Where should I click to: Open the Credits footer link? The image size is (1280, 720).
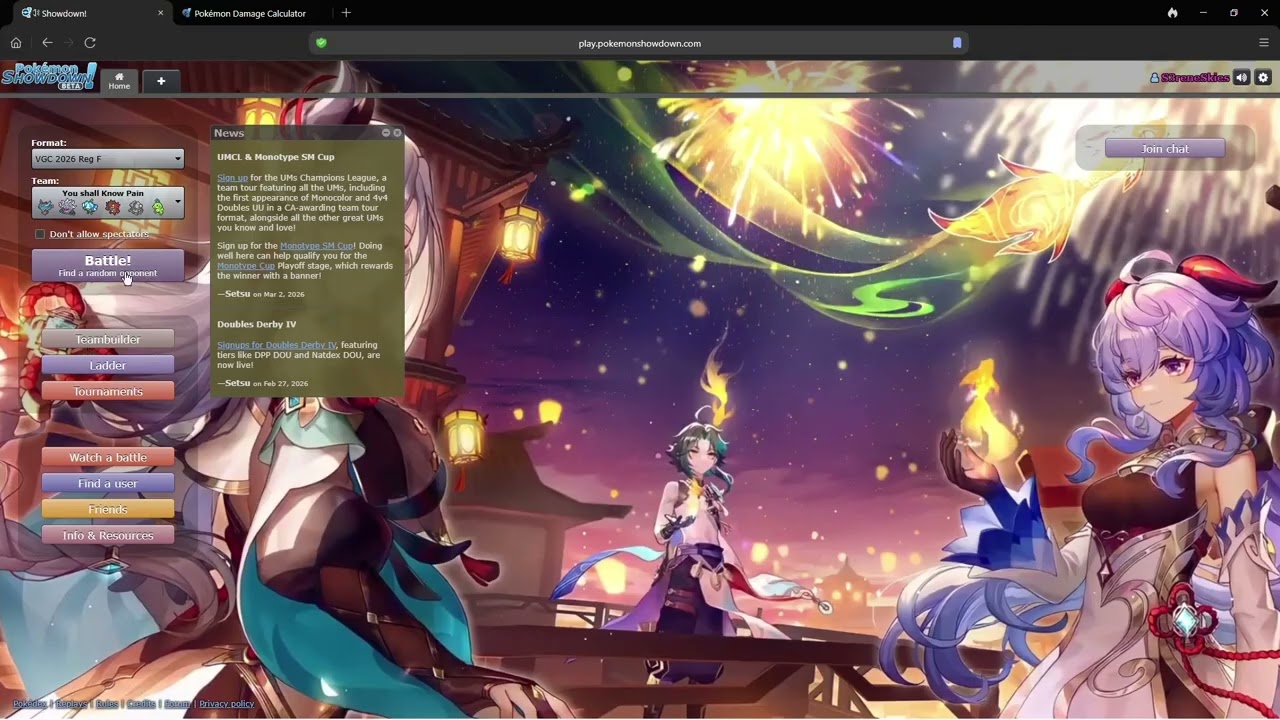[x=141, y=704]
